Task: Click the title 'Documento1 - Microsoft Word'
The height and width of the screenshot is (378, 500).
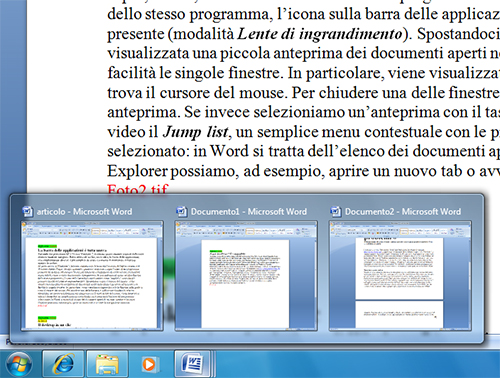Action: (249, 212)
